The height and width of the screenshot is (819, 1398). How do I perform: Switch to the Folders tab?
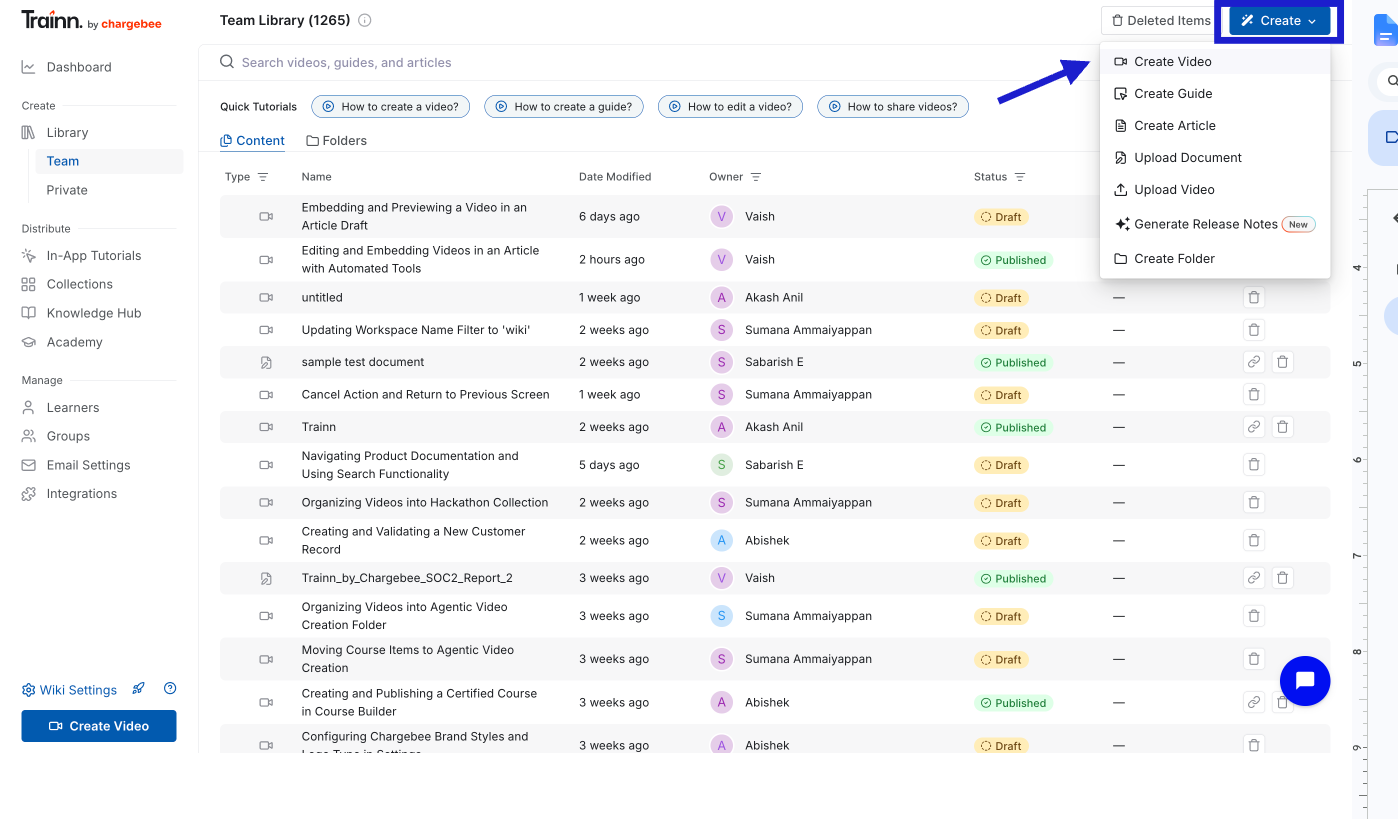(x=336, y=141)
